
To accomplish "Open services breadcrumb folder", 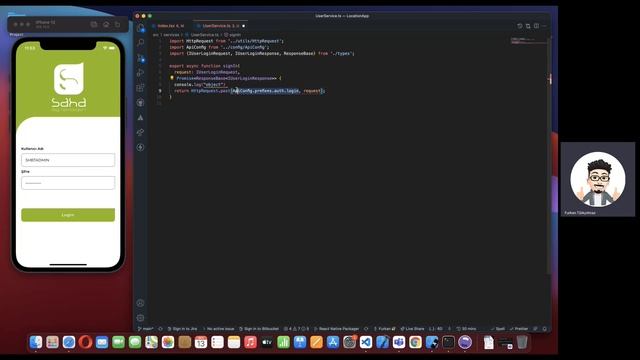I will click(171, 35).
